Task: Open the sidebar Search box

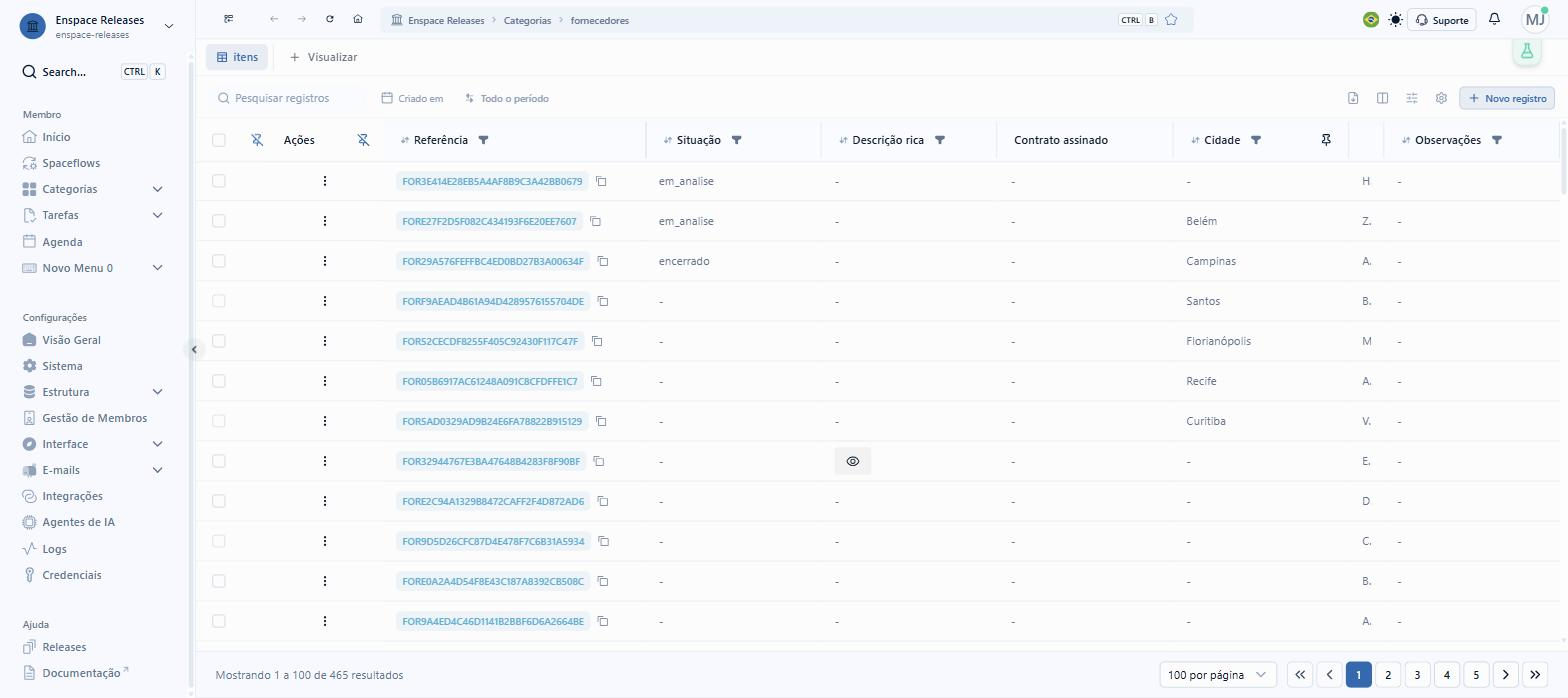Action: pyautogui.click(x=94, y=72)
